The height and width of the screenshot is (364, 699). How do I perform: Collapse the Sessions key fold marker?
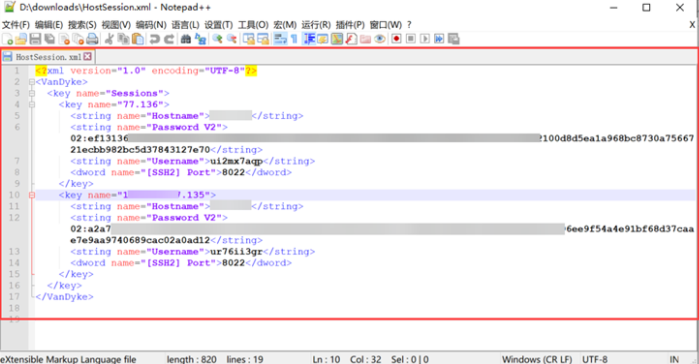pos(32,94)
